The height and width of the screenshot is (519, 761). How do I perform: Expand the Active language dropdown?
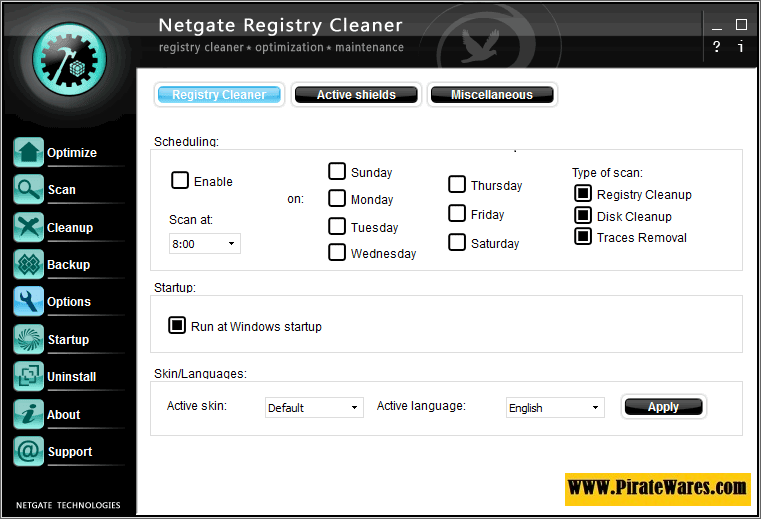(554, 408)
